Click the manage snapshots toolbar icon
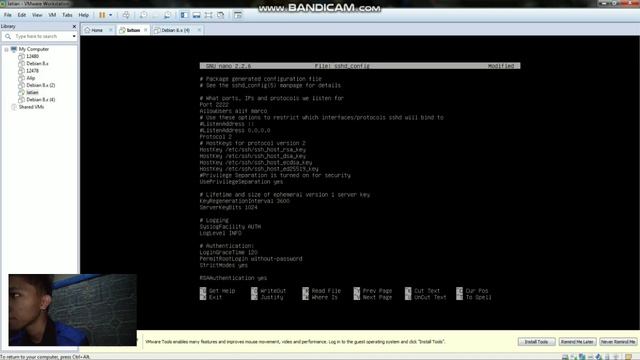640x360 pixels. tap(167, 15)
